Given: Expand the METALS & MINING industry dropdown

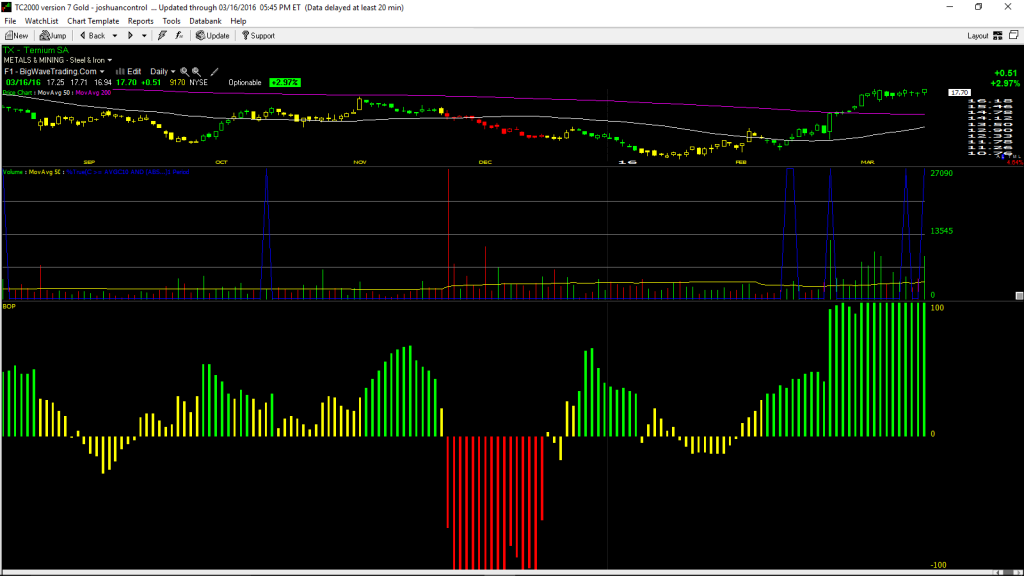Looking at the screenshot, I should point(110,60).
